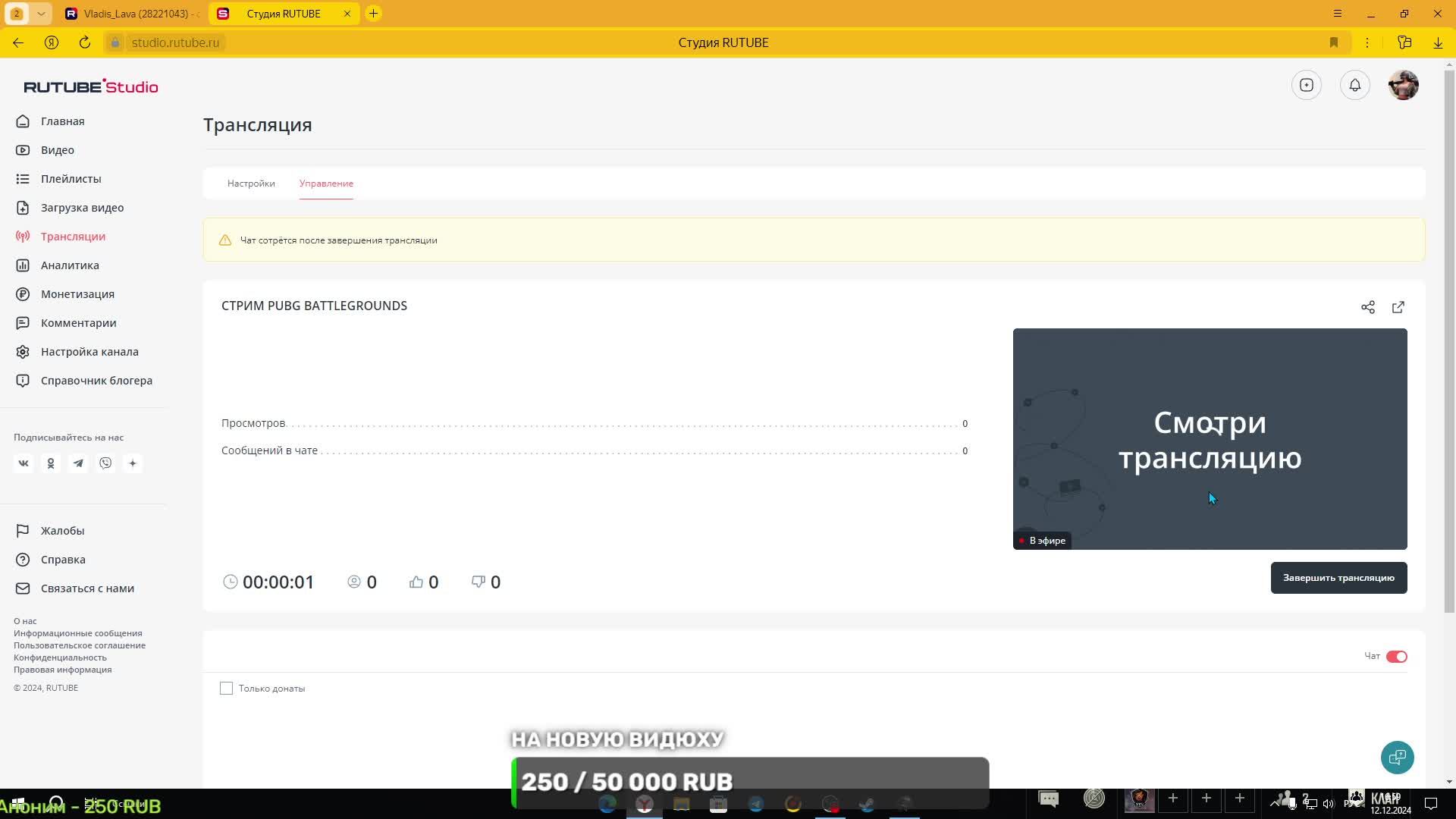This screenshot has width=1456, height=819.
Task: Go back in the browser
Action: (x=18, y=42)
